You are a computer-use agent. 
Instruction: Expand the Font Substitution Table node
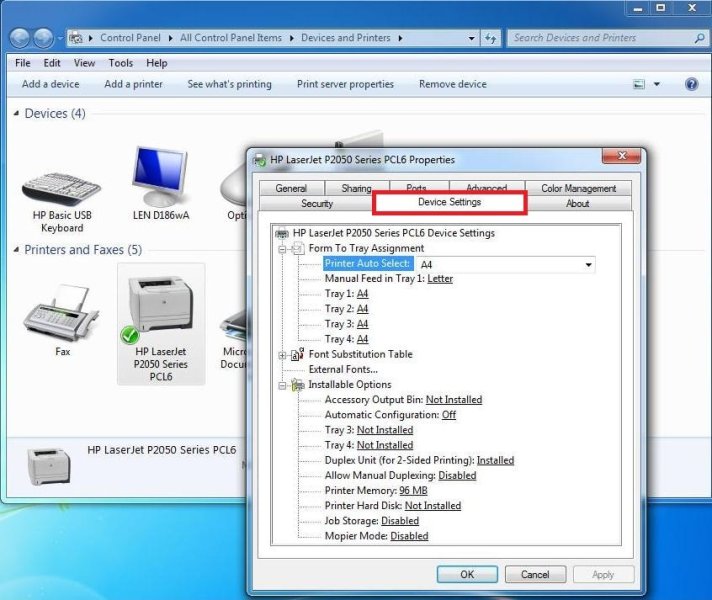(x=282, y=355)
